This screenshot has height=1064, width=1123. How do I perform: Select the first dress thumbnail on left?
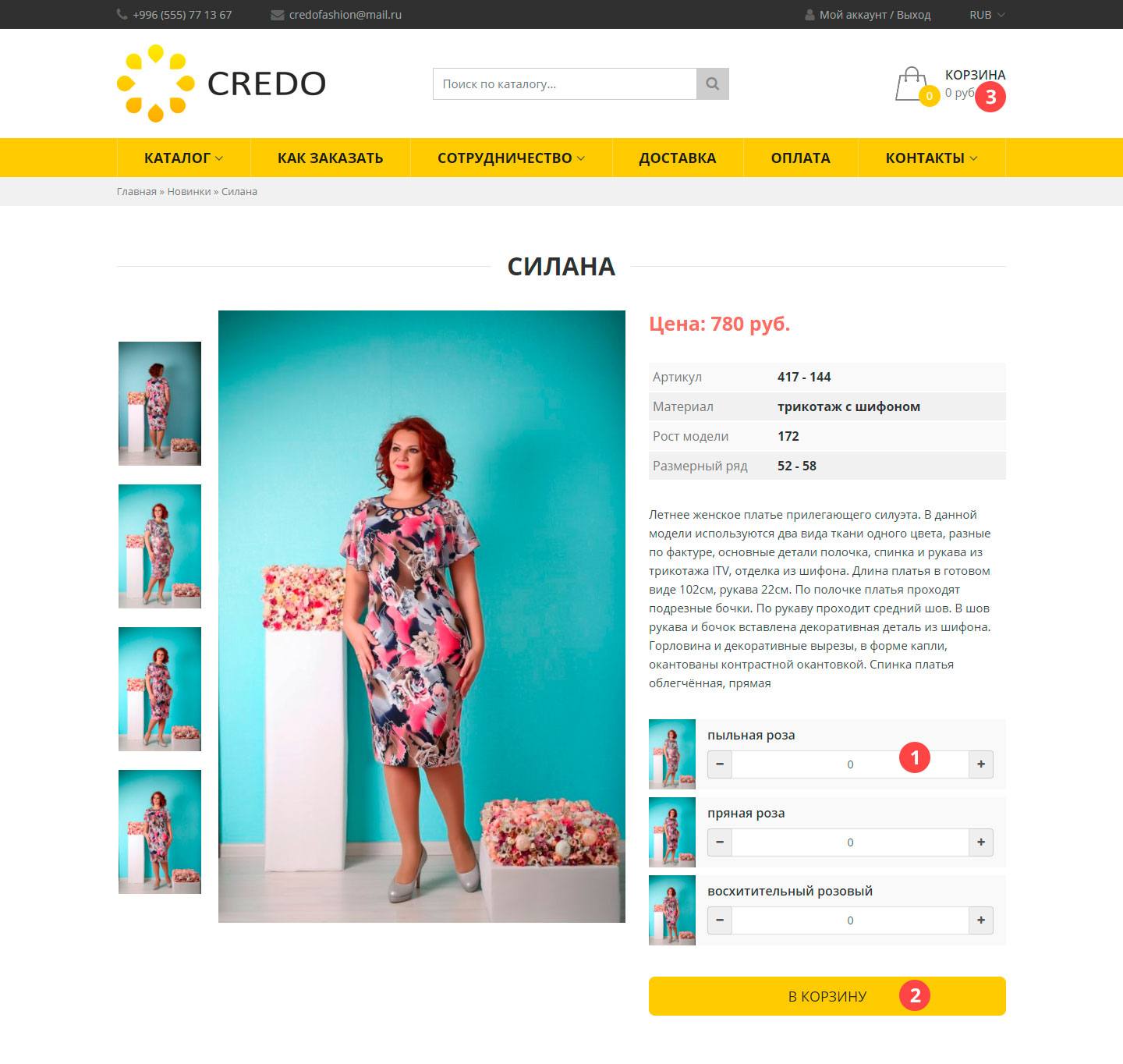[160, 403]
